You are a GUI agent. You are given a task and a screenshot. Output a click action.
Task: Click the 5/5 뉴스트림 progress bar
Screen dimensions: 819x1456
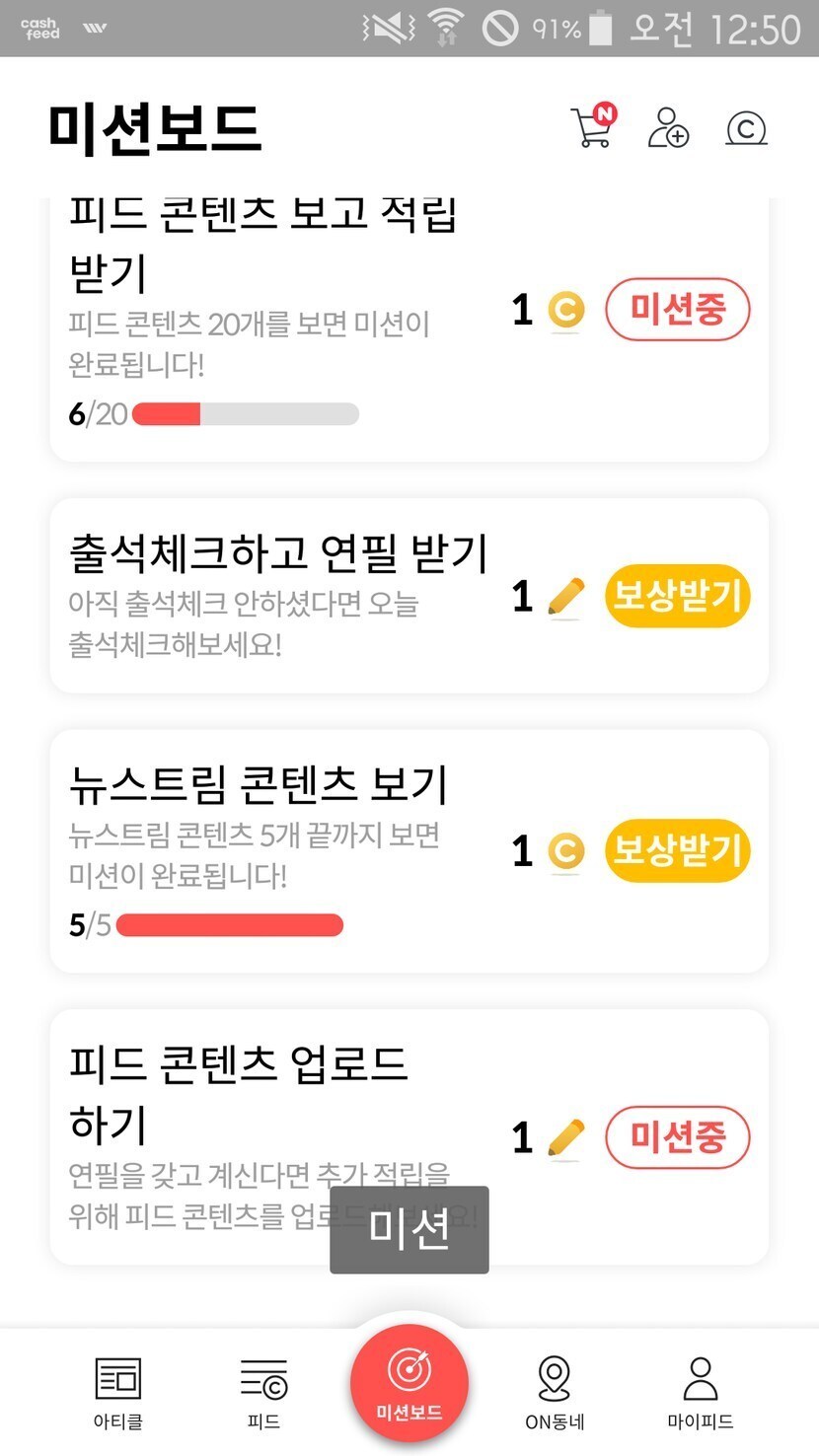pyautogui.click(x=229, y=925)
